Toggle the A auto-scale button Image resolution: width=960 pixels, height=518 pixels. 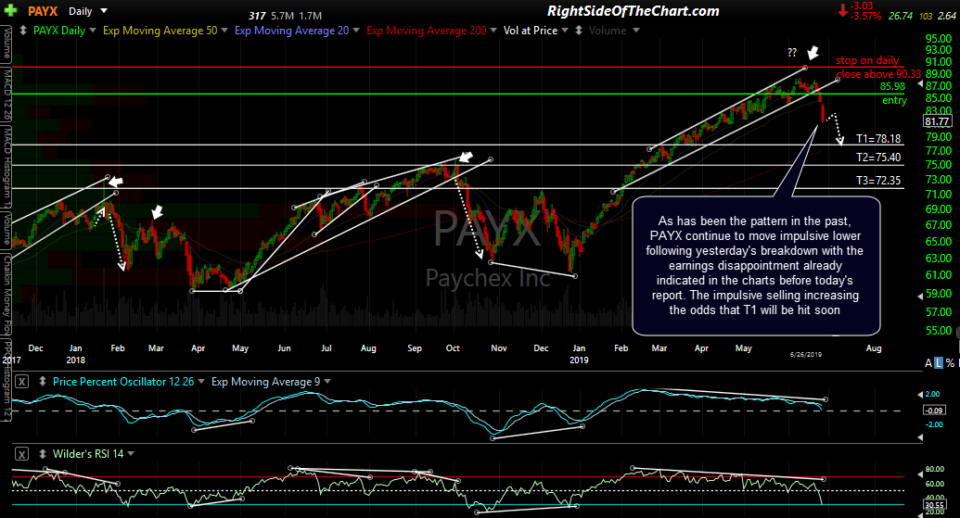[929, 363]
